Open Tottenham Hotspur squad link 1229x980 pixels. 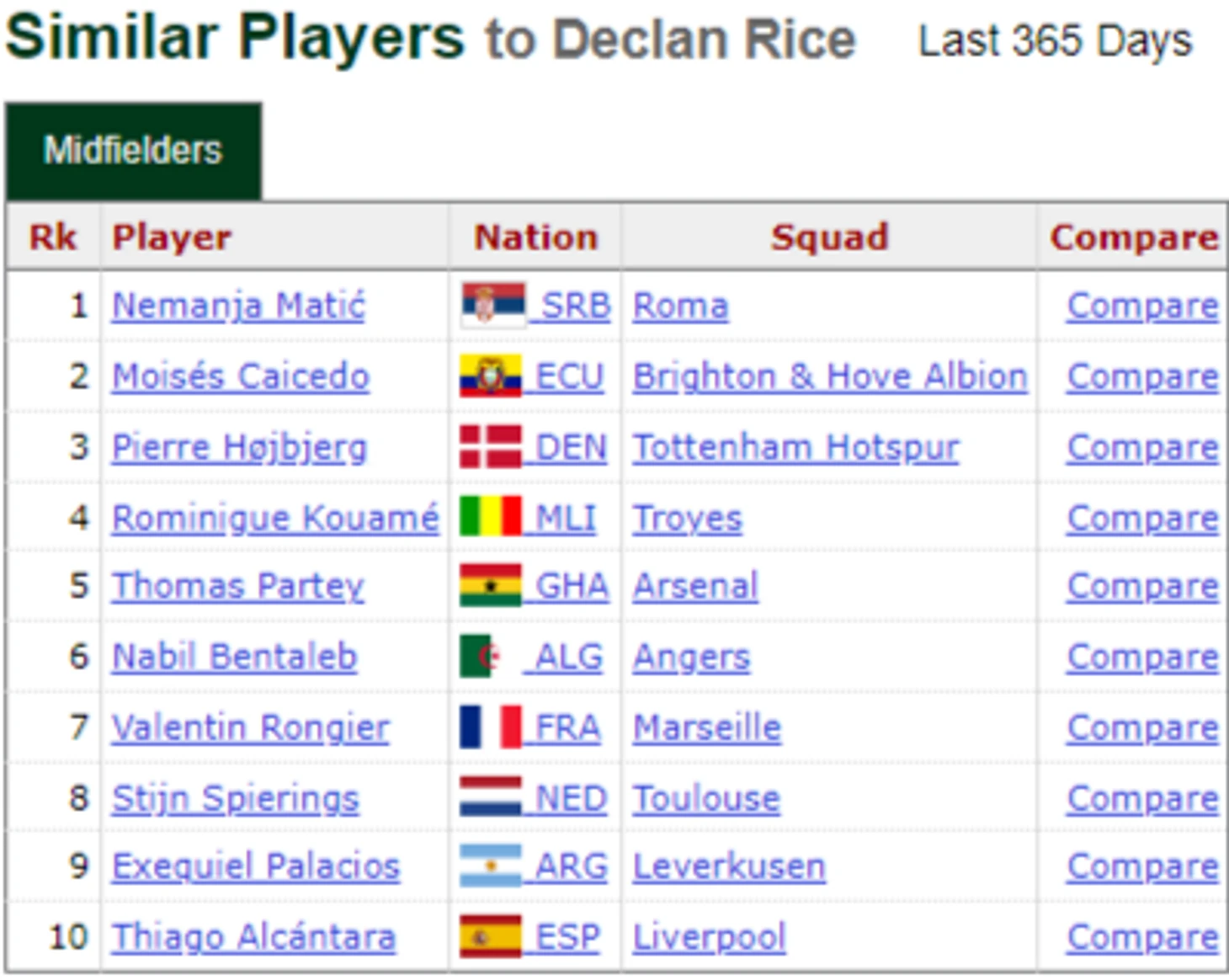(795, 447)
